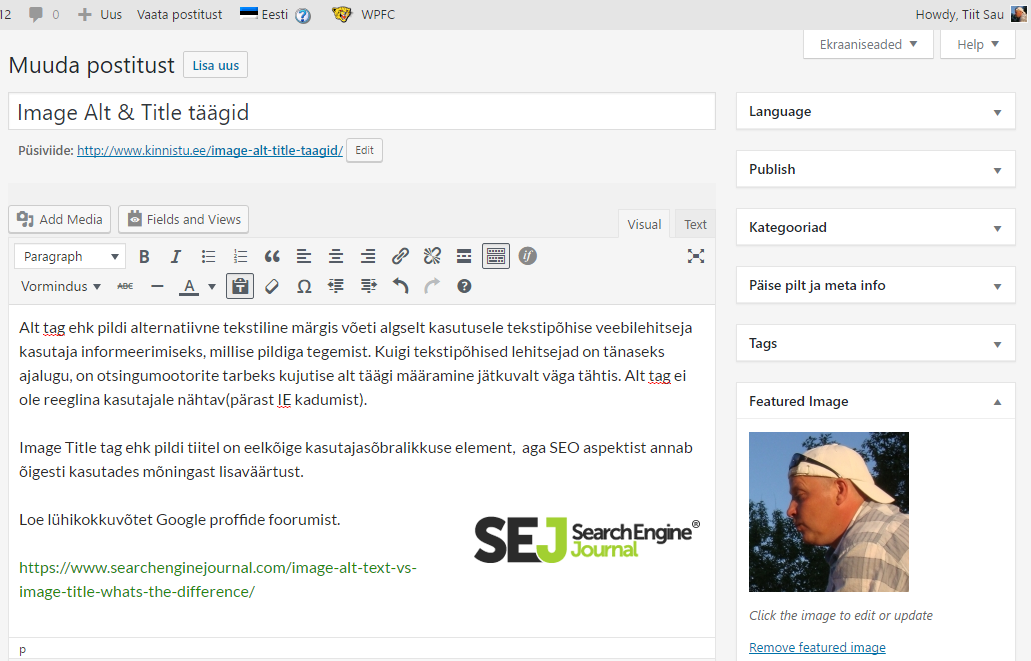Align text right
This screenshot has height=661, width=1031.
point(368,257)
